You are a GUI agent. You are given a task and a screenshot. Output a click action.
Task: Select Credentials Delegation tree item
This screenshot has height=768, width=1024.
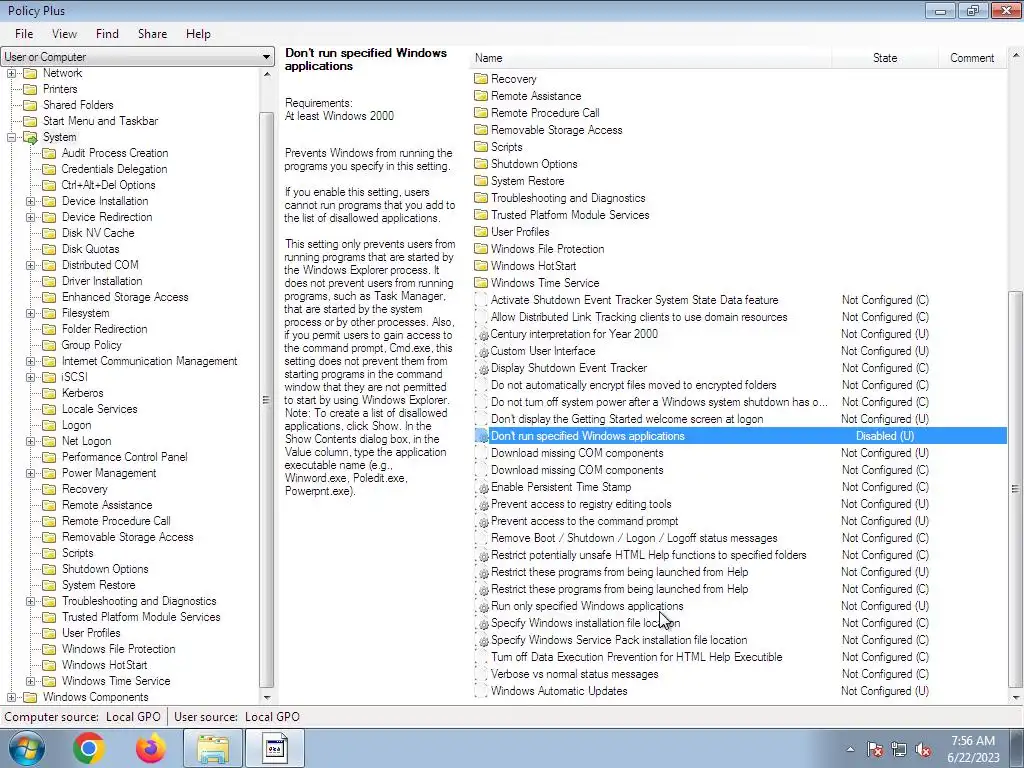click(x=114, y=169)
